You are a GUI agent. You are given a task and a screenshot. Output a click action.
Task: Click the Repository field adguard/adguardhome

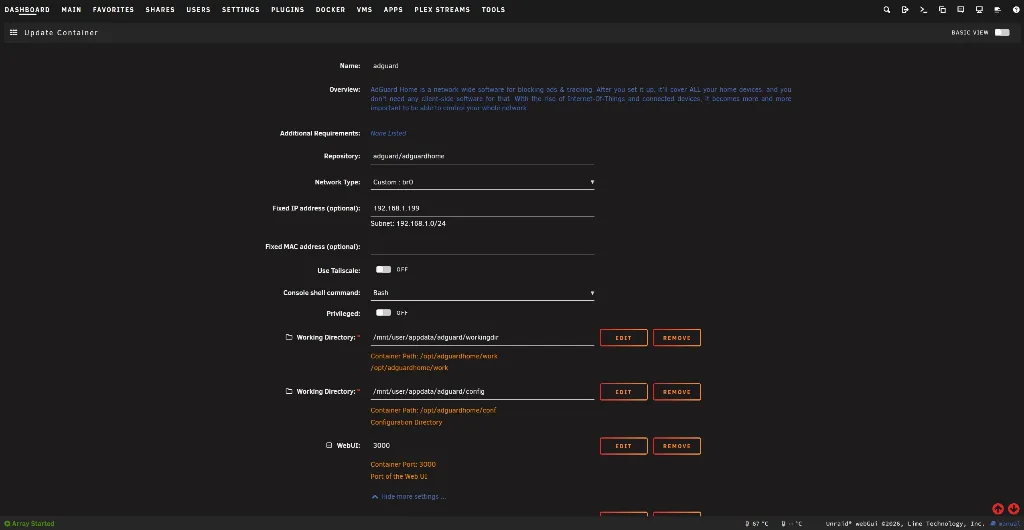pyautogui.click(x=482, y=157)
